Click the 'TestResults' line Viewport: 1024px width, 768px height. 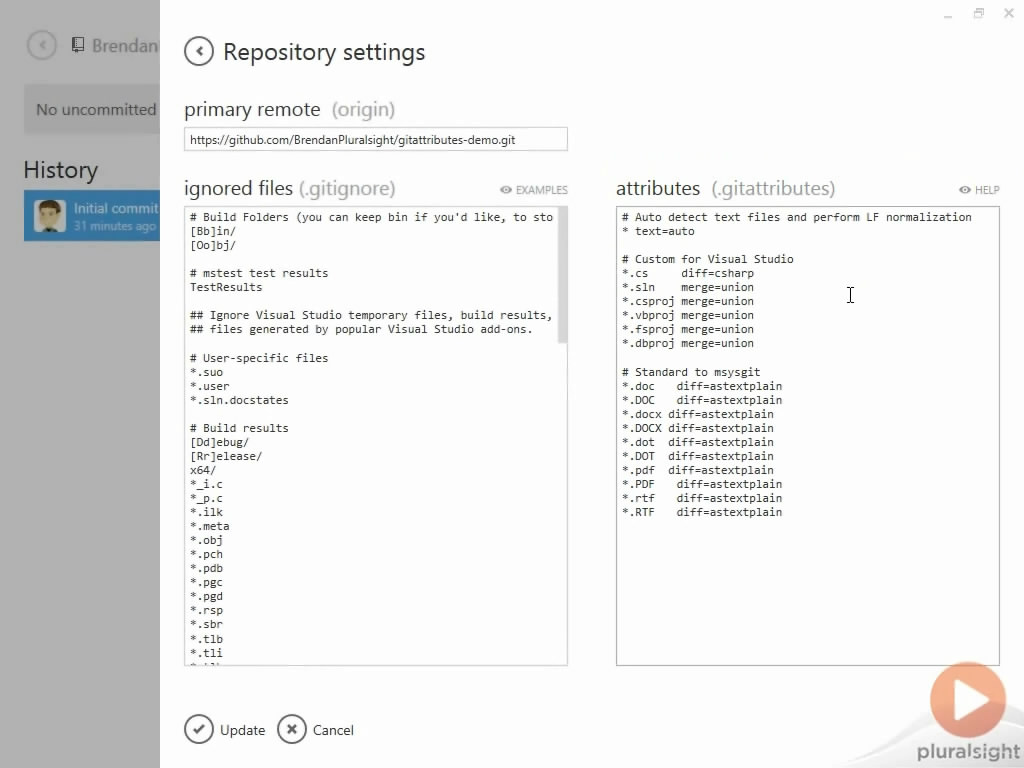(x=226, y=287)
